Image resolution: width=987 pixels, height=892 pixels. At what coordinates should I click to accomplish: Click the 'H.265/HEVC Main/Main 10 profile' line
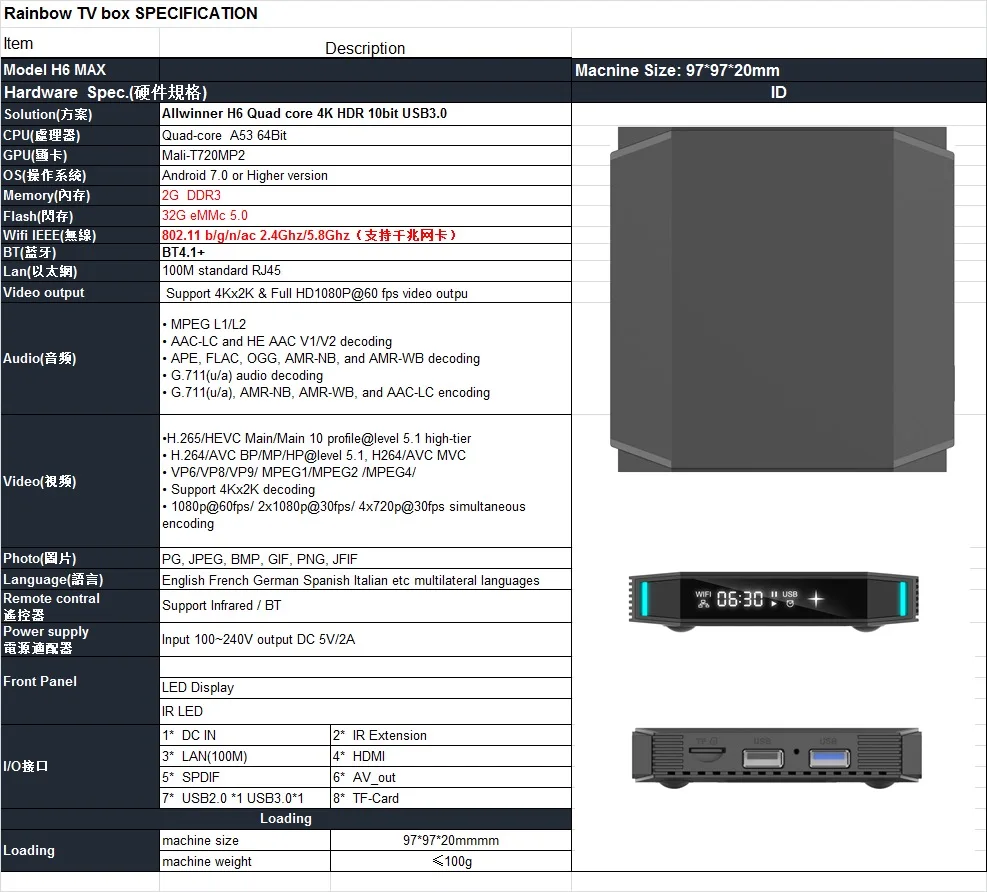click(317, 438)
